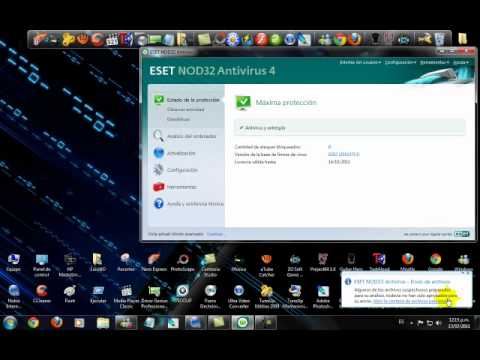The width and height of the screenshot is (480, 360).
Task: Open aTube Catcher desktop shortcut
Action: 266,265
